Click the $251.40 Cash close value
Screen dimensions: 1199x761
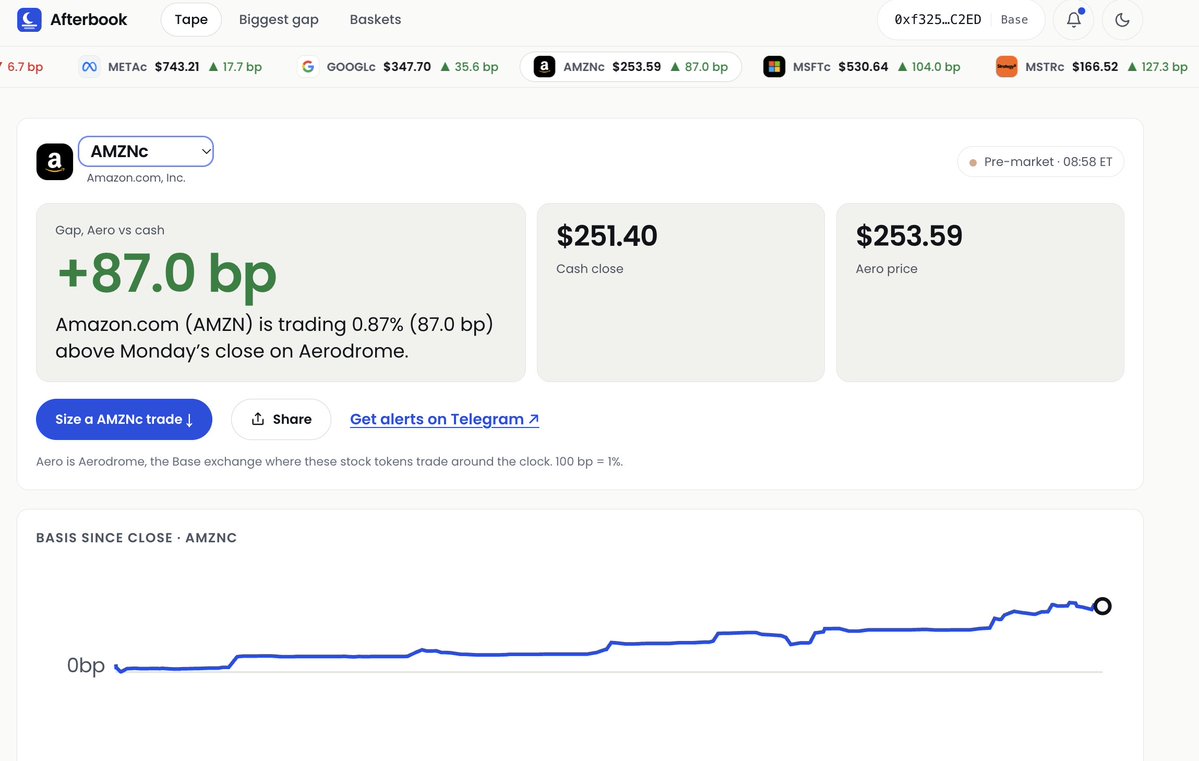tap(606, 236)
